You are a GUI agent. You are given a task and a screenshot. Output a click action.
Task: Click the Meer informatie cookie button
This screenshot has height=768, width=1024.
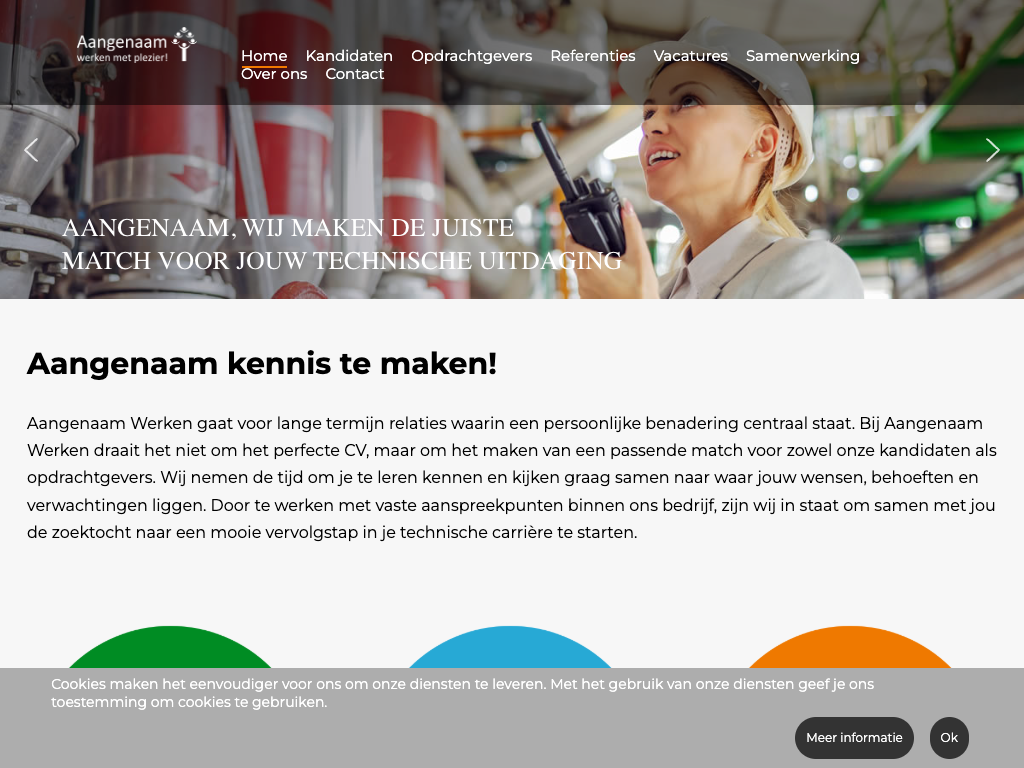[x=854, y=738]
